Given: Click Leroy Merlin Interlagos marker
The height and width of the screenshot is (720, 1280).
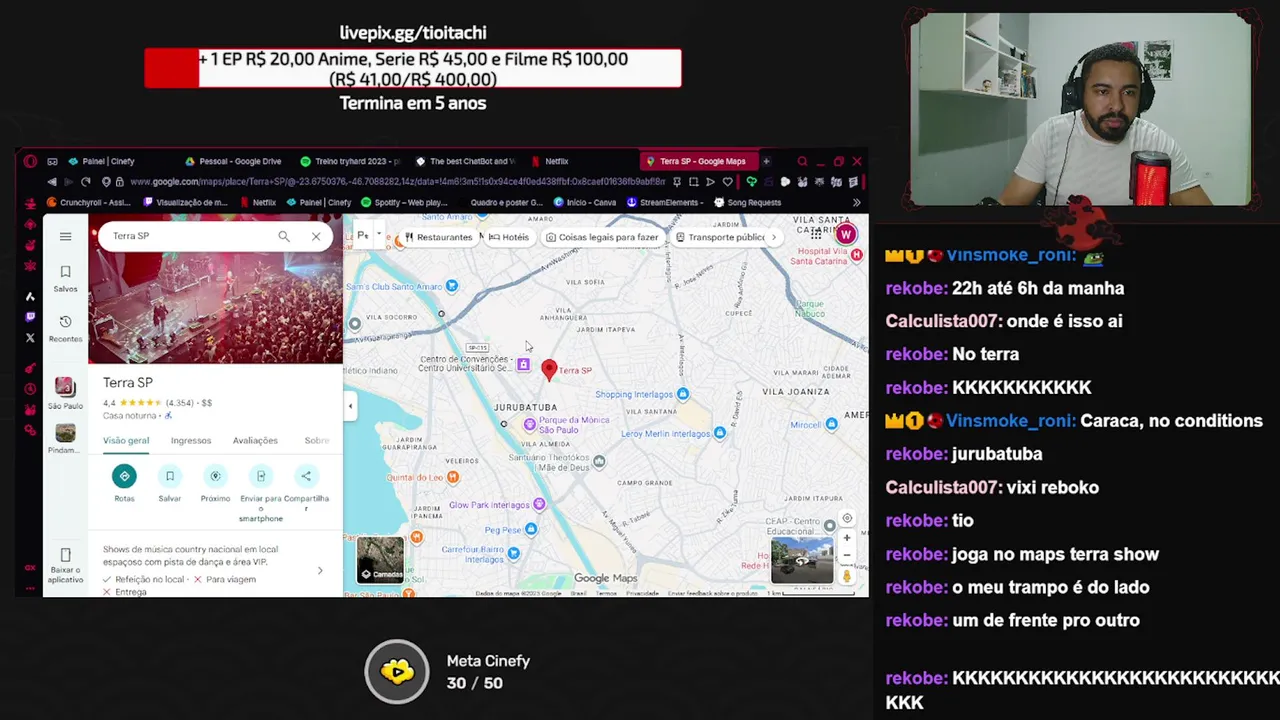Looking at the screenshot, I should pyautogui.click(x=719, y=433).
